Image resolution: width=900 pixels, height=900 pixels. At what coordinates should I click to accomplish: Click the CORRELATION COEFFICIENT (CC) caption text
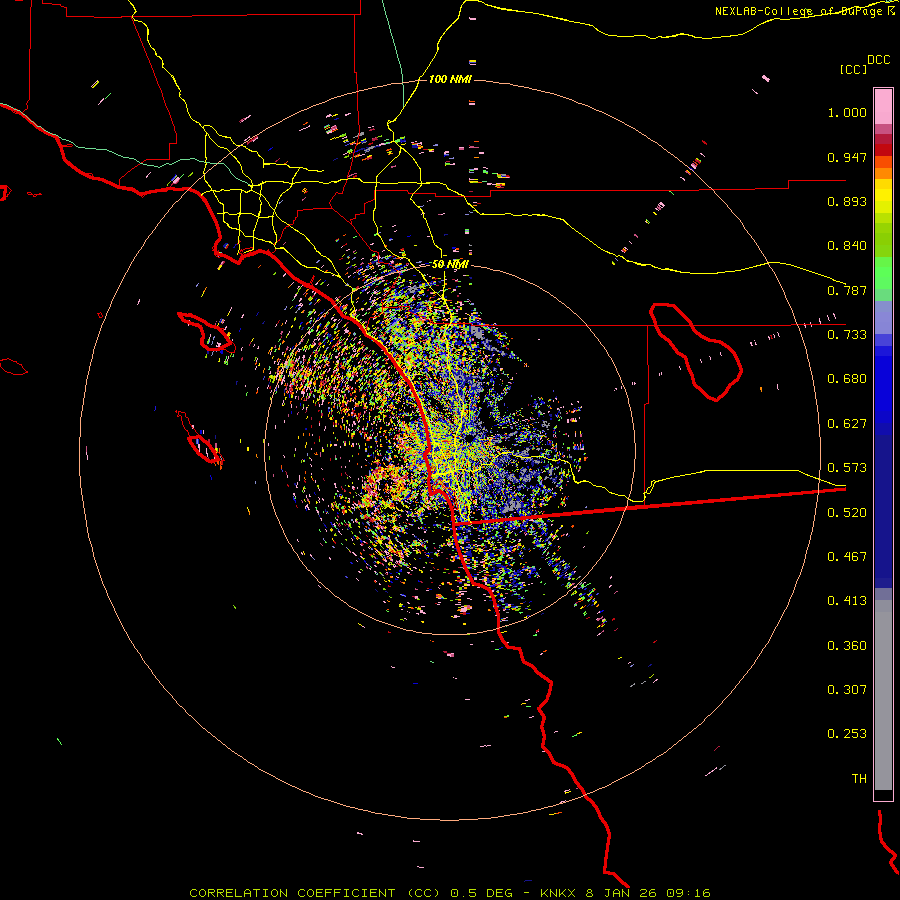coord(315,893)
